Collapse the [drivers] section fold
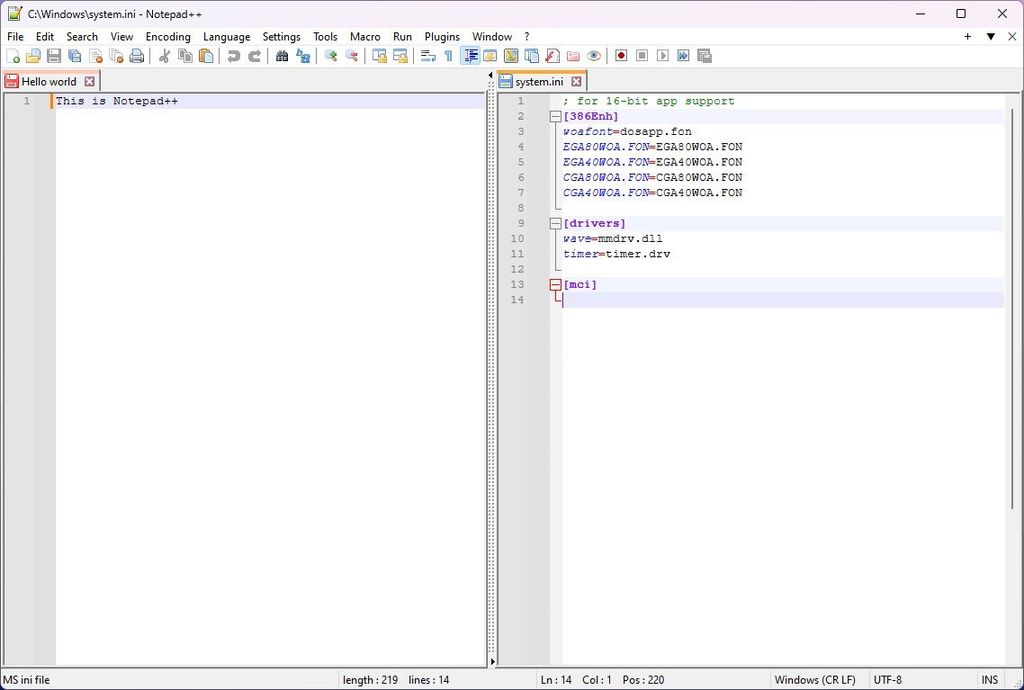The width and height of the screenshot is (1024, 690). click(x=556, y=223)
